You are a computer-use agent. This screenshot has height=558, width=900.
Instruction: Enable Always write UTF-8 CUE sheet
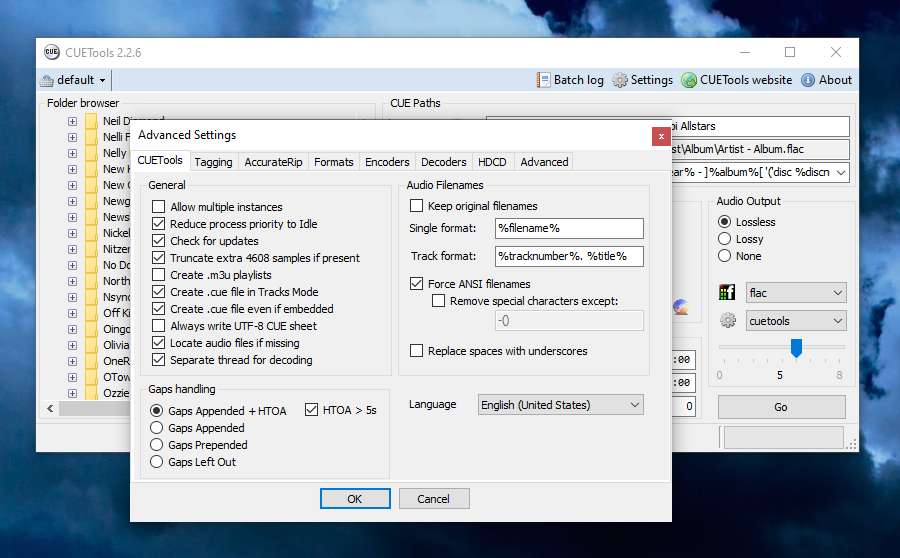[158, 326]
